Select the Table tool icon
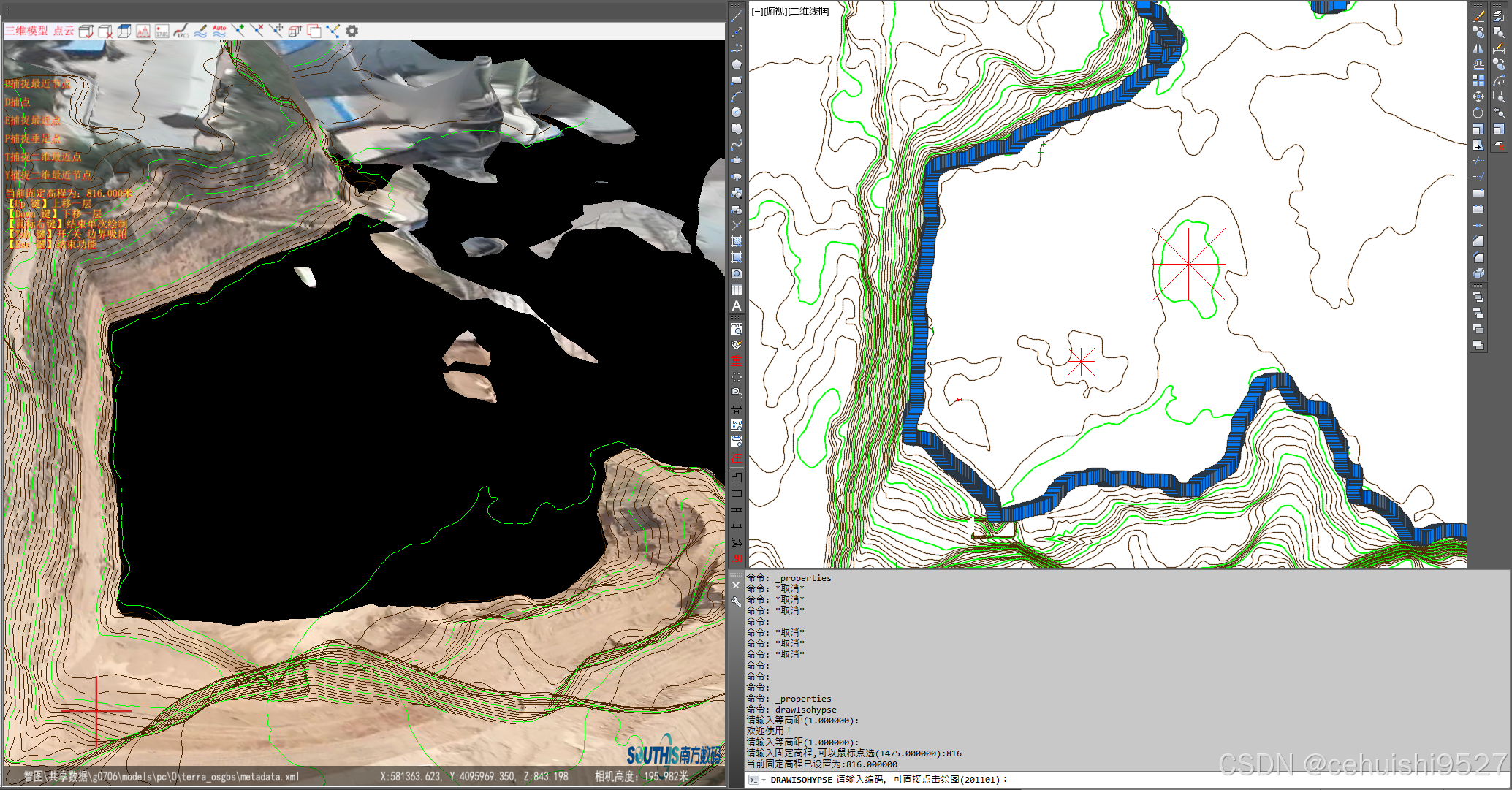This screenshot has width=1512, height=790. [x=737, y=289]
